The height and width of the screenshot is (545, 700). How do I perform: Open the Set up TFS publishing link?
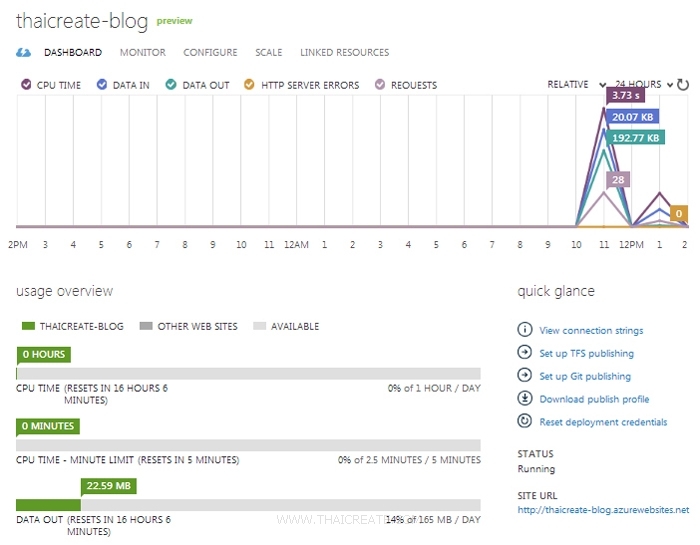tap(587, 354)
